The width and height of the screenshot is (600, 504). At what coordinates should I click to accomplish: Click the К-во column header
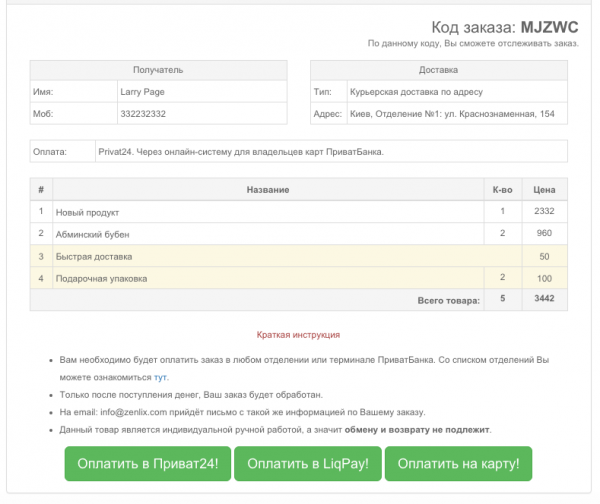point(502,189)
